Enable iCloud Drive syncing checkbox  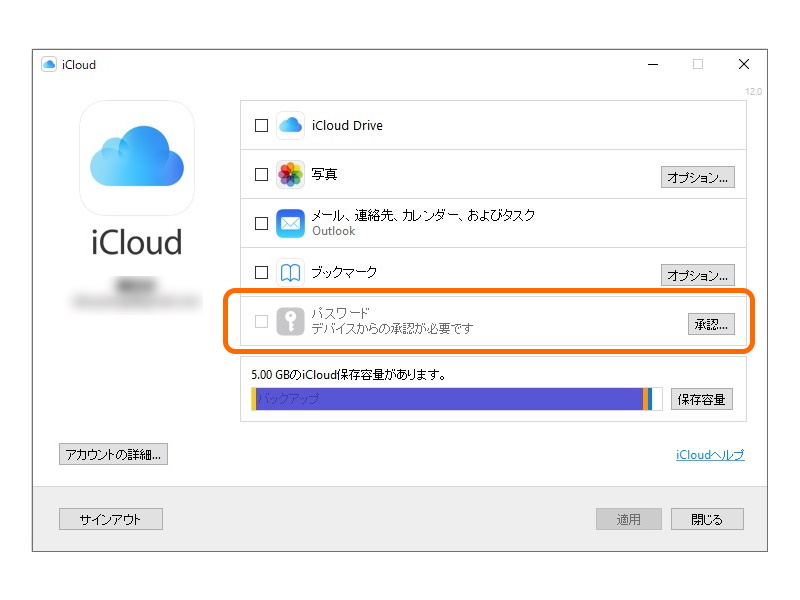click(x=261, y=125)
